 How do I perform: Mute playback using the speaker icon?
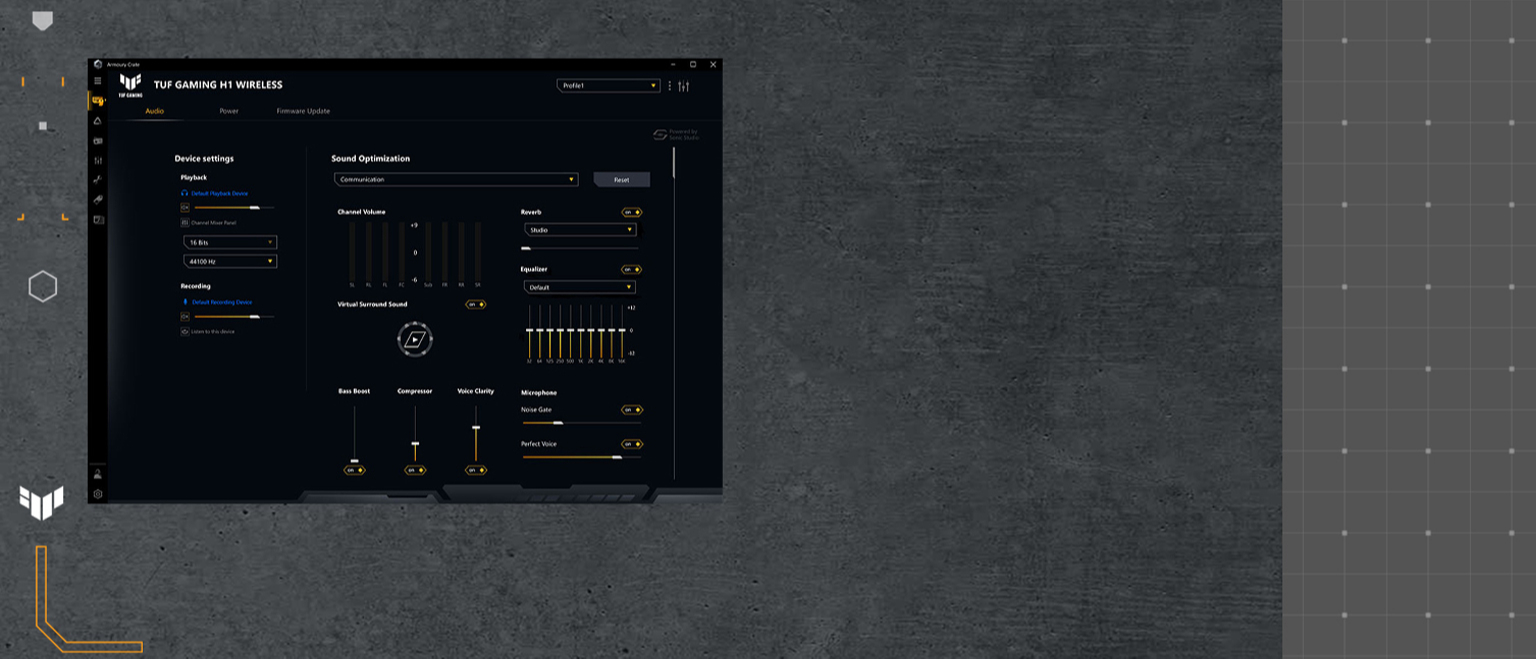coord(185,207)
